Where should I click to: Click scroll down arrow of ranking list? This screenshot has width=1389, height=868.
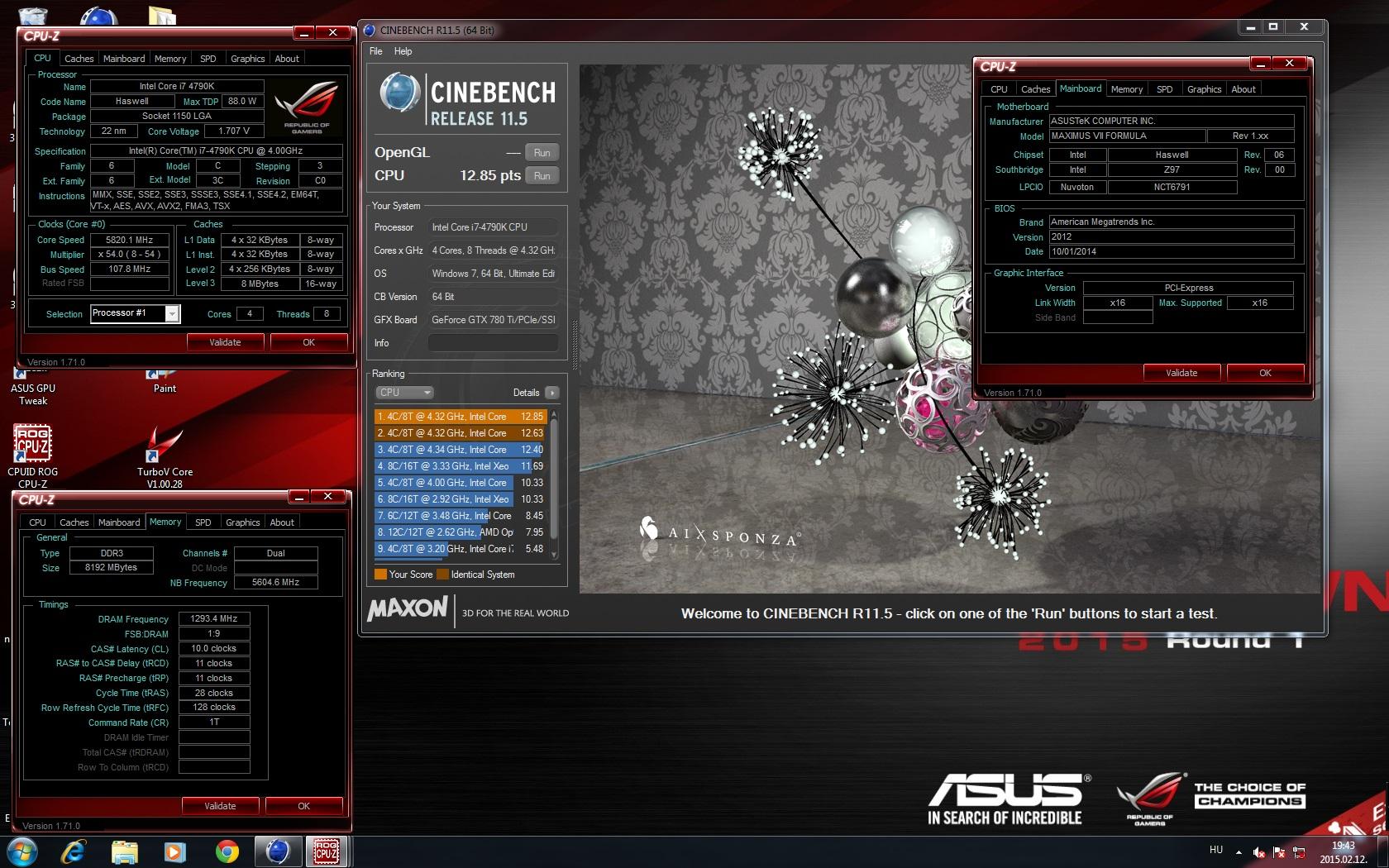[554, 555]
